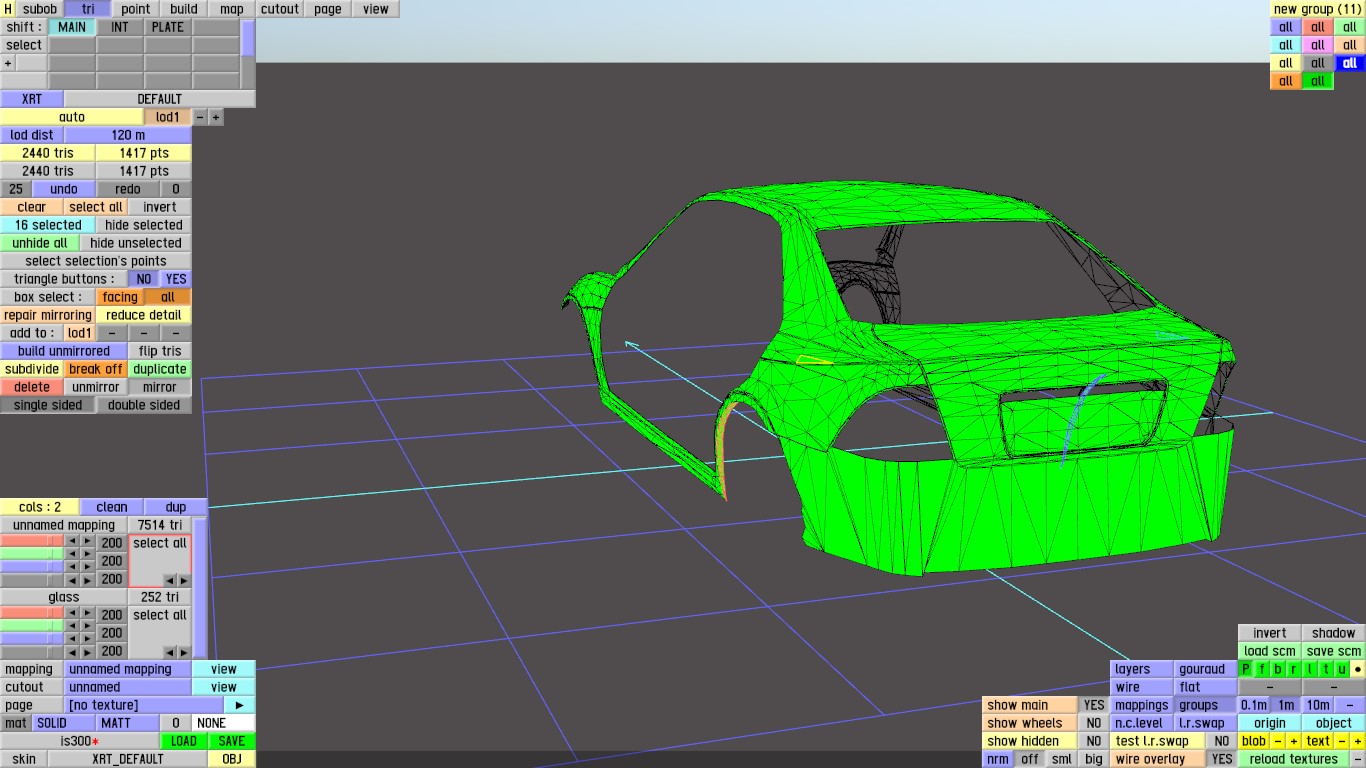Click the green SAVE button

tap(232, 741)
